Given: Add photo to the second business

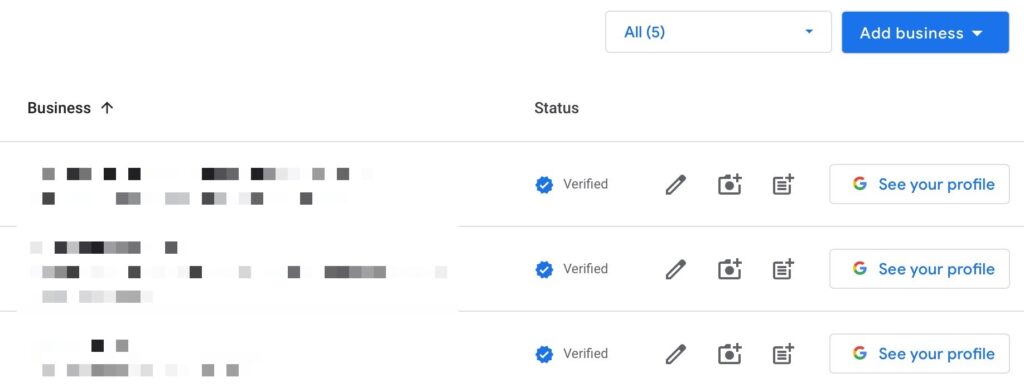Looking at the screenshot, I should (729, 269).
